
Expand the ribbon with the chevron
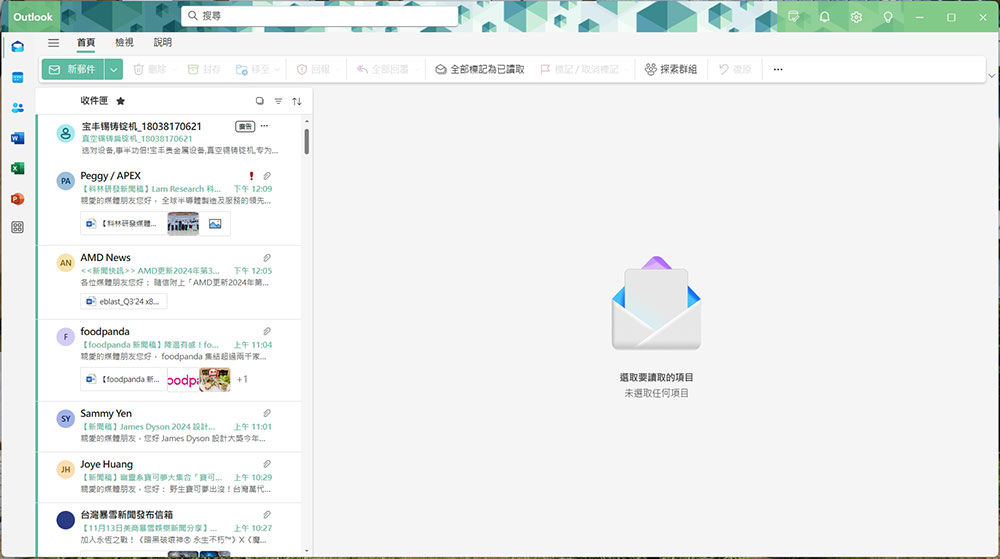pyautogui.click(x=990, y=75)
